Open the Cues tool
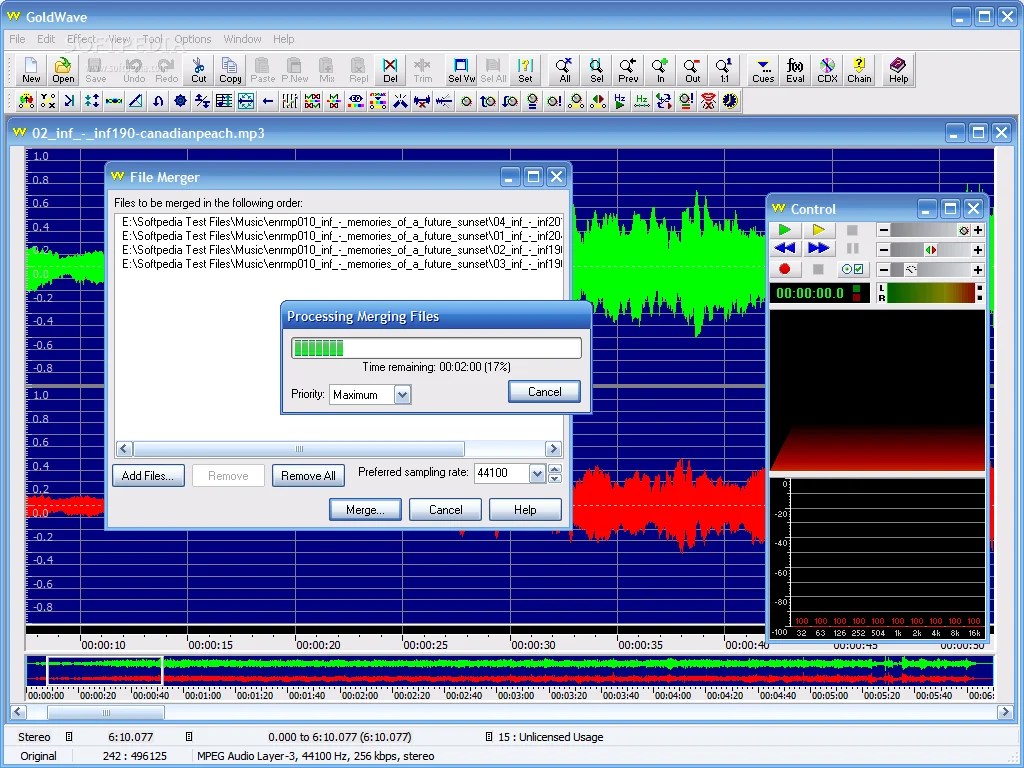1024x768 pixels. tap(763, 69)
